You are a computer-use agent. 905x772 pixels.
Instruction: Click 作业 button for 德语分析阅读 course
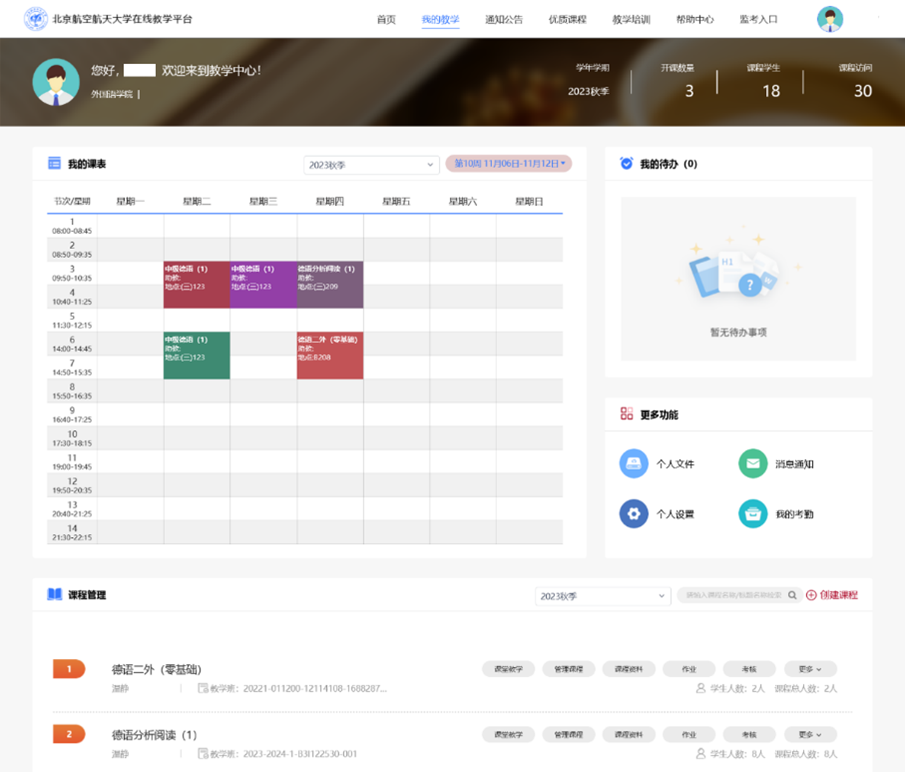click(688, 733)
